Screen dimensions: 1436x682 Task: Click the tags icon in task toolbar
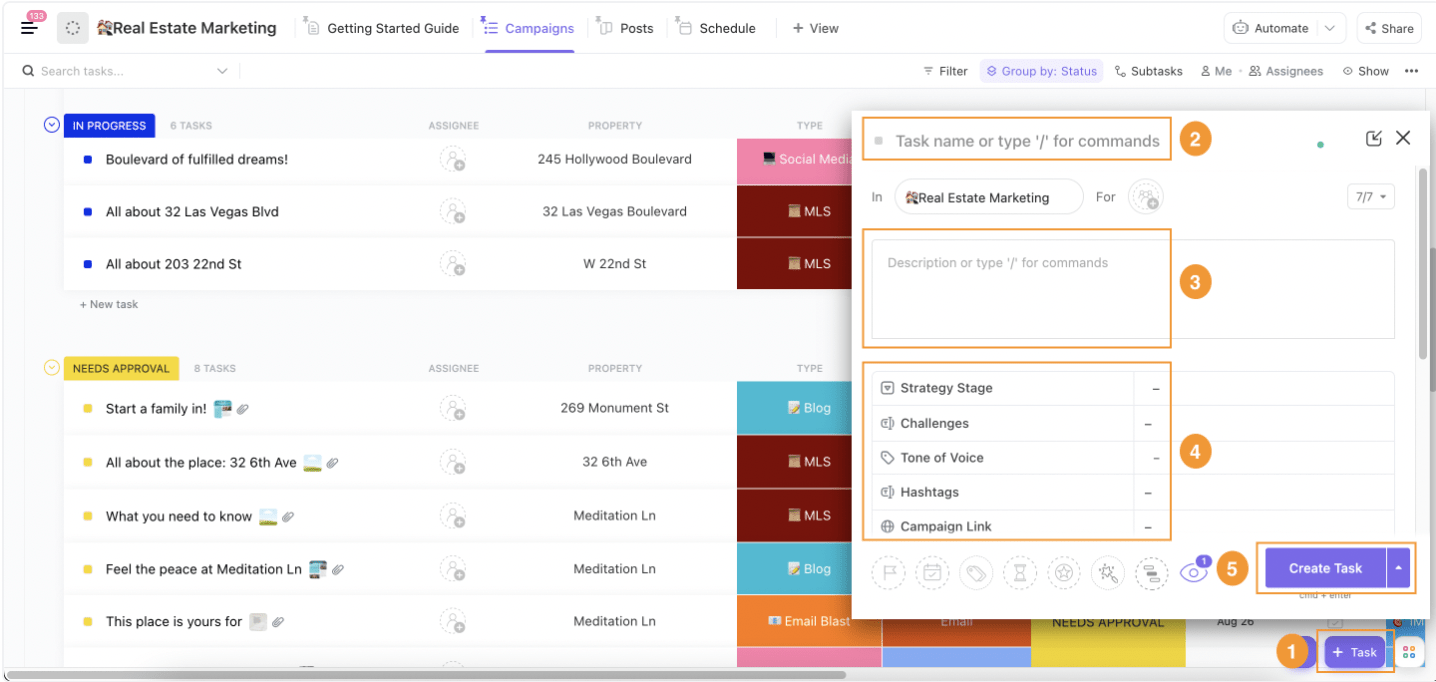click(x=976, y=573)
